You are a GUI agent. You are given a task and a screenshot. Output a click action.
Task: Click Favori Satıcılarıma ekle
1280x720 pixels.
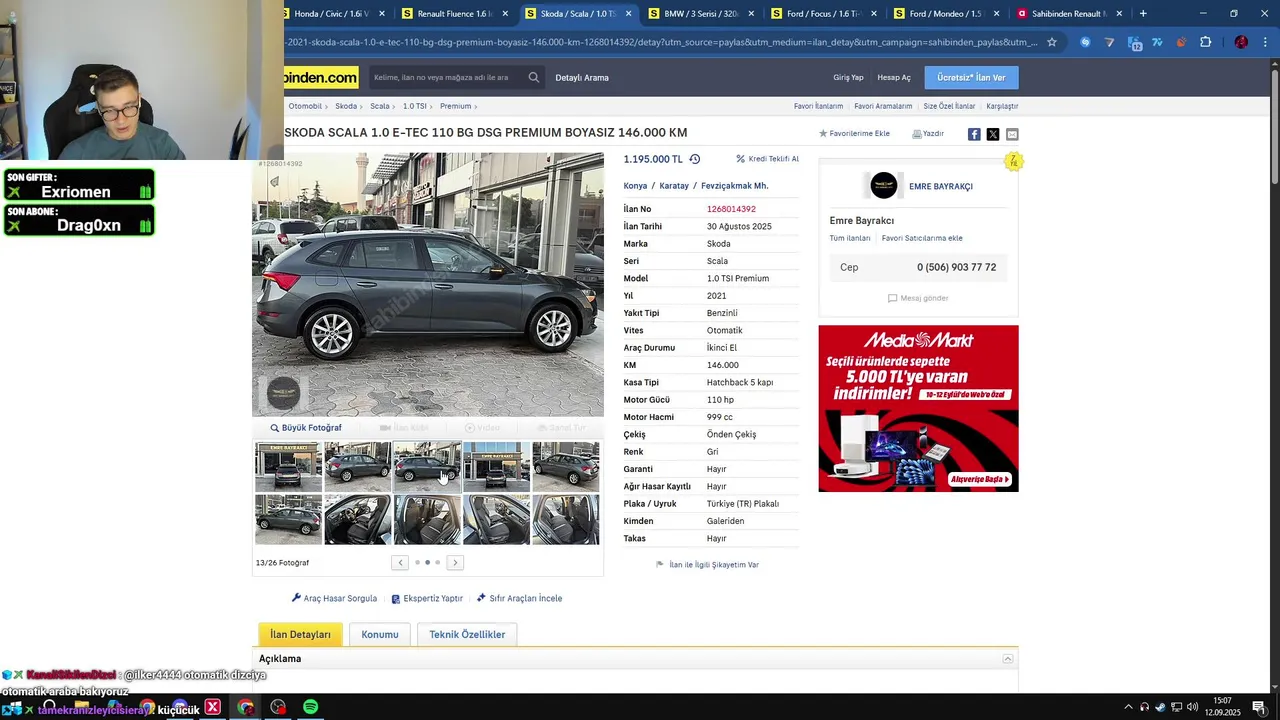coord(922,238)
